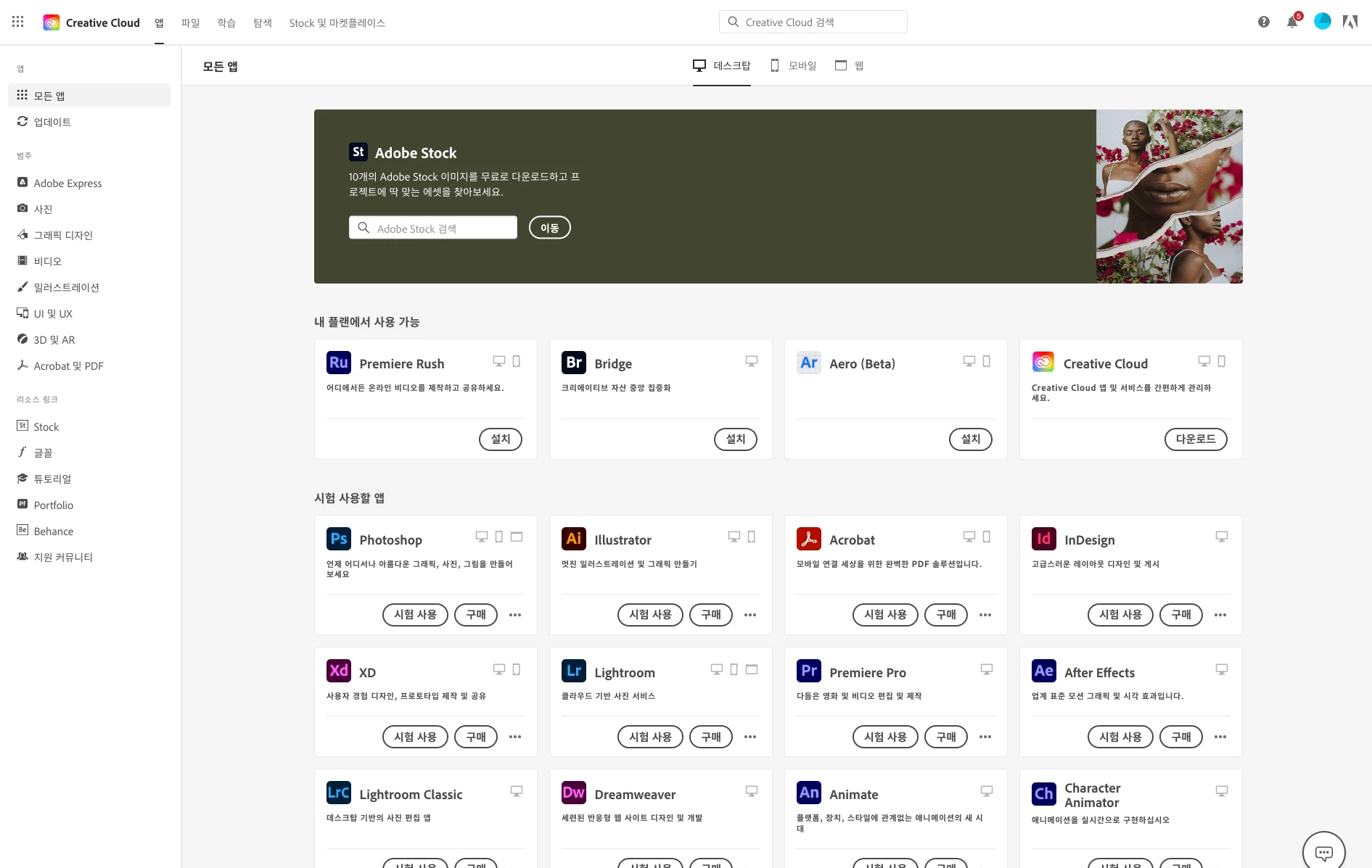Select 일러스트레이션 in sidebar
The width and height of the screenshot is (1372, 868).
[x=89, y=287]
